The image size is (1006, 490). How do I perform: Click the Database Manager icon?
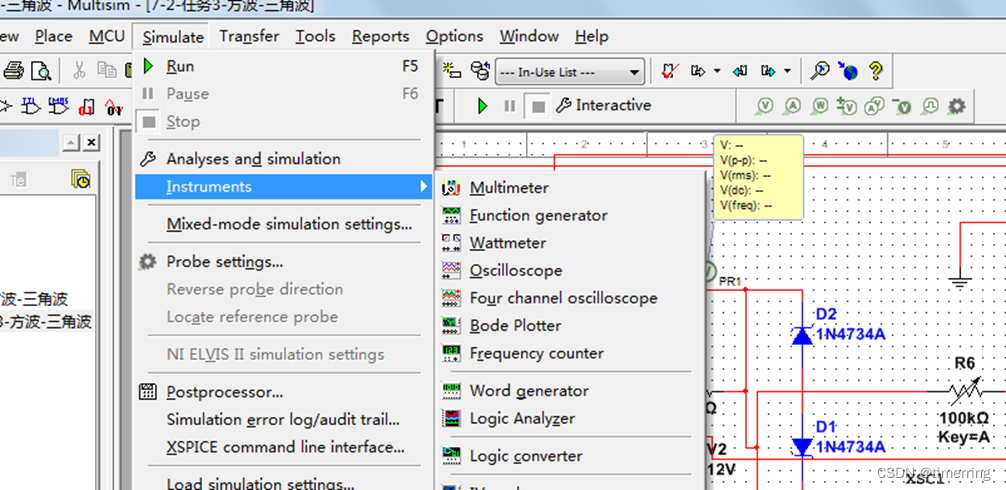click(x=481, y=71)
